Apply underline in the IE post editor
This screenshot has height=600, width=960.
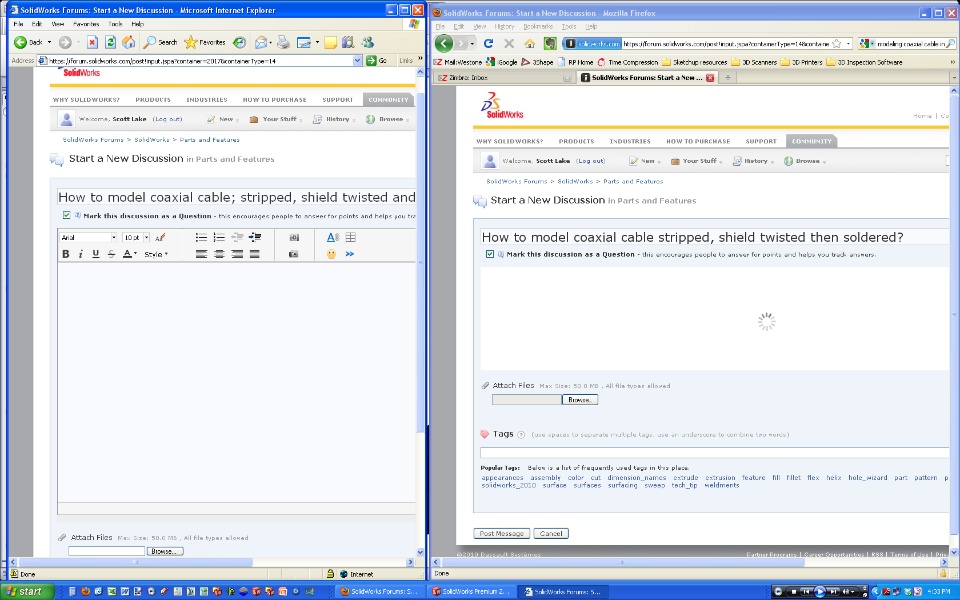point(96,254)
